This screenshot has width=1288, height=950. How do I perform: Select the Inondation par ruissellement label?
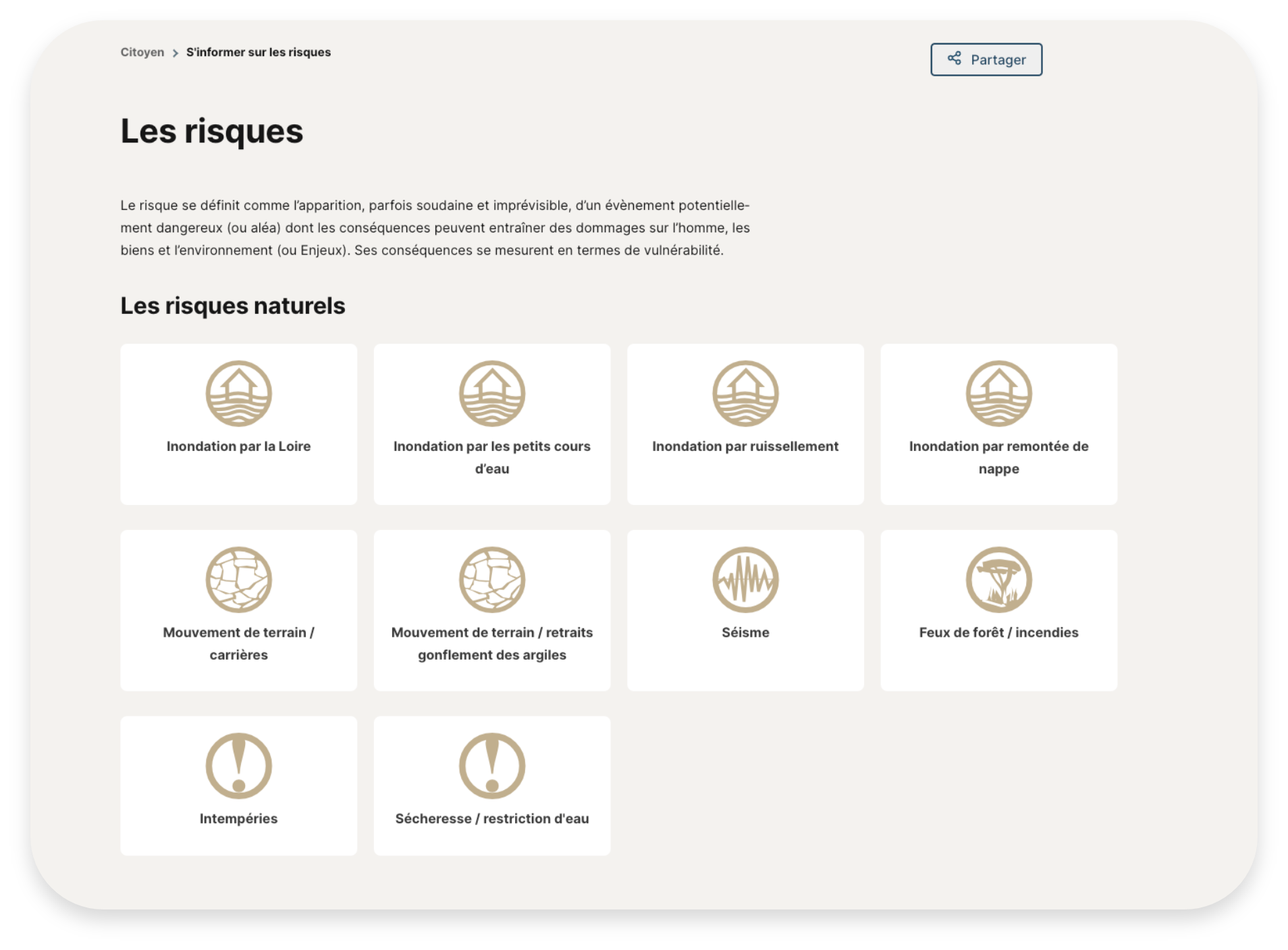[x=745, y=446]
